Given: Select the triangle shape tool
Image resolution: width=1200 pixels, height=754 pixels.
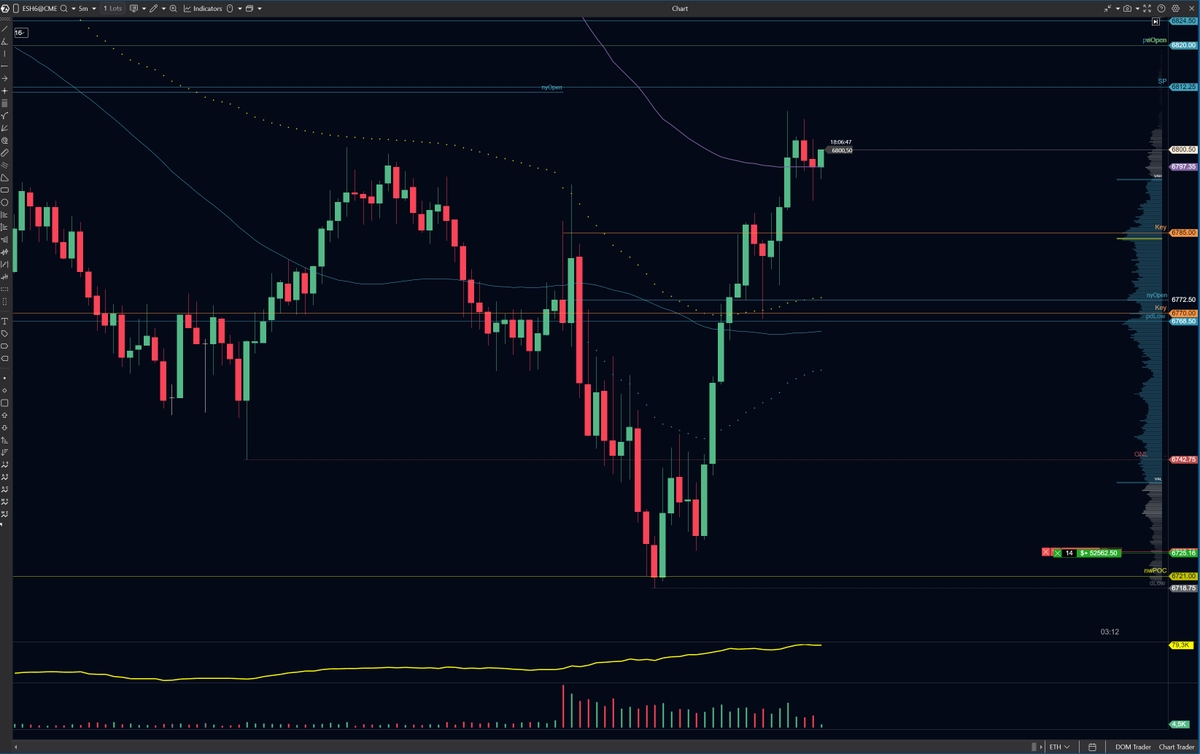Looking at the screenshot, I should 5,178.
